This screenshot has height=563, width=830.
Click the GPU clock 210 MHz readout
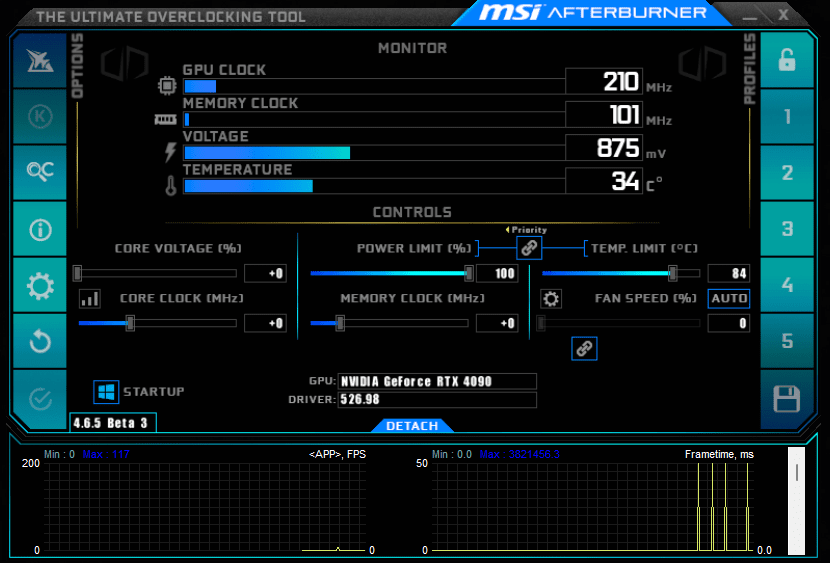coord(604,81)
